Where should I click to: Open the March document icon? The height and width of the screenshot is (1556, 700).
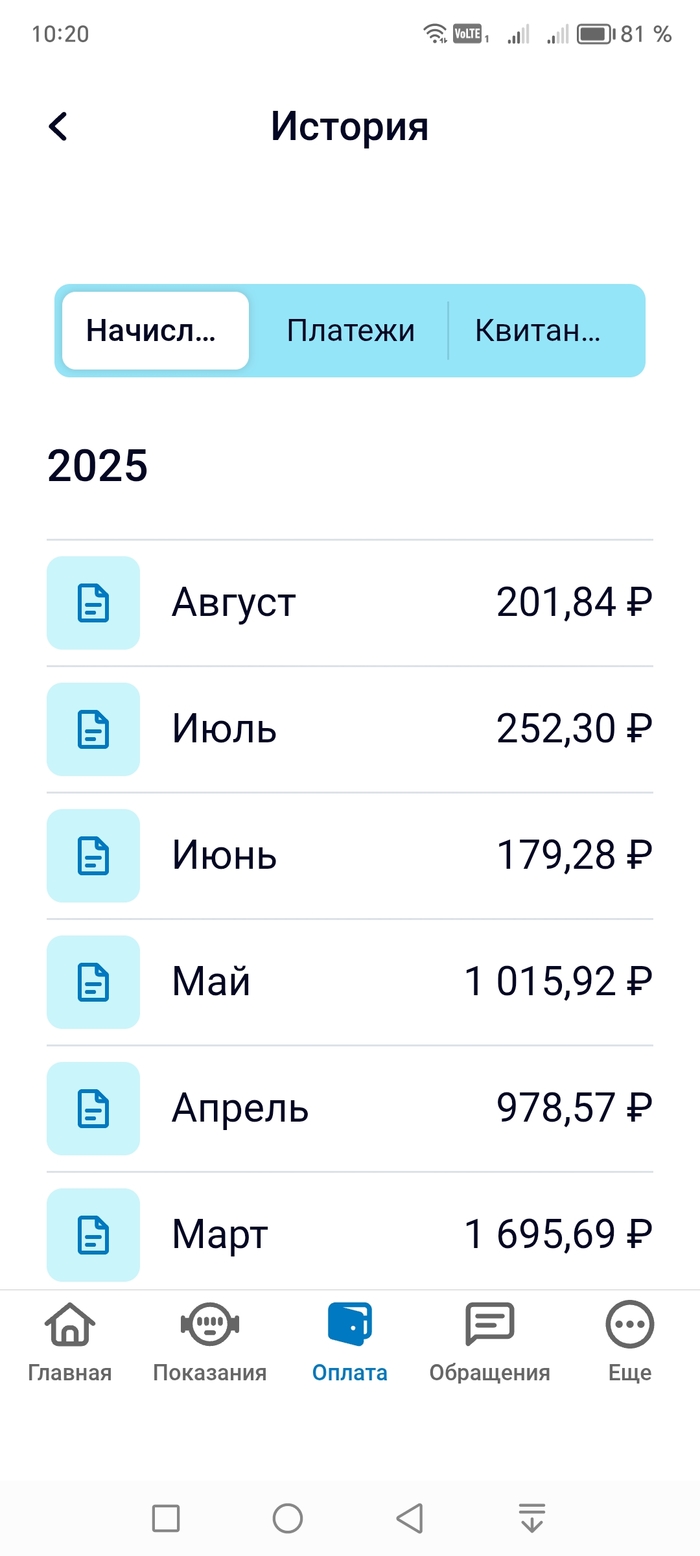tap(93, 1234)
